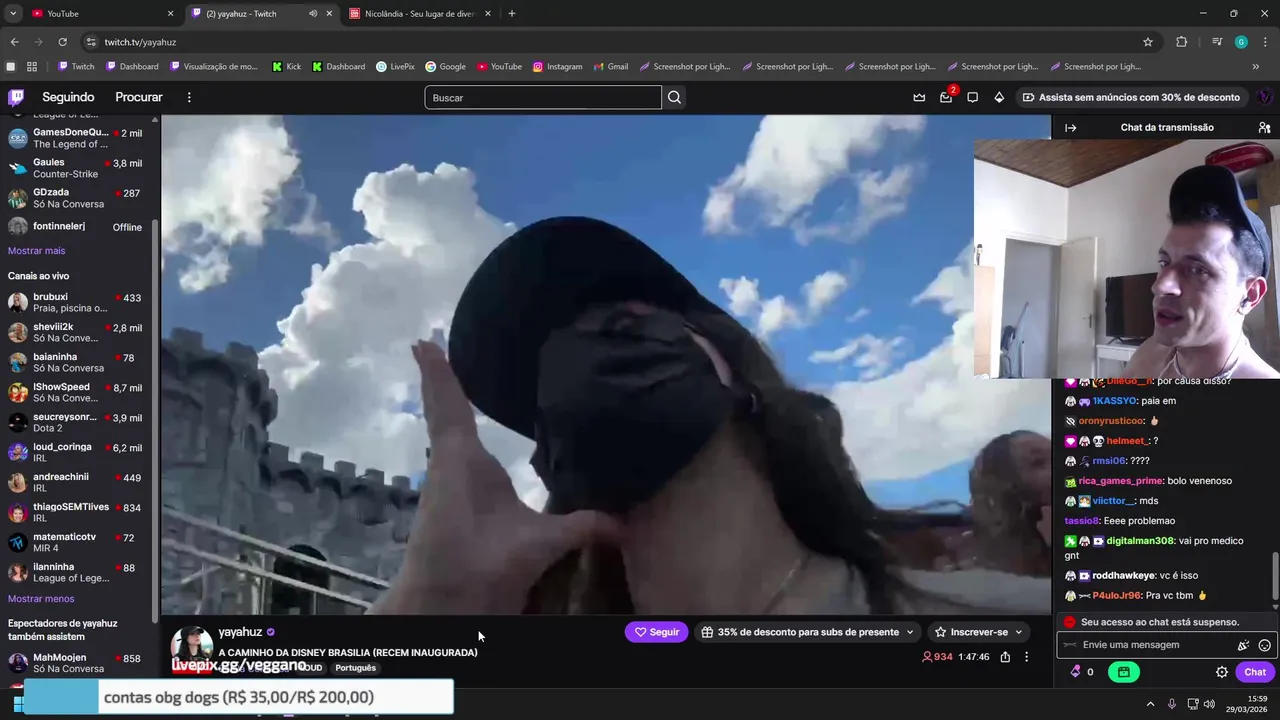
Task: Claim the green chest bonus button
Action: [1124, 672]
